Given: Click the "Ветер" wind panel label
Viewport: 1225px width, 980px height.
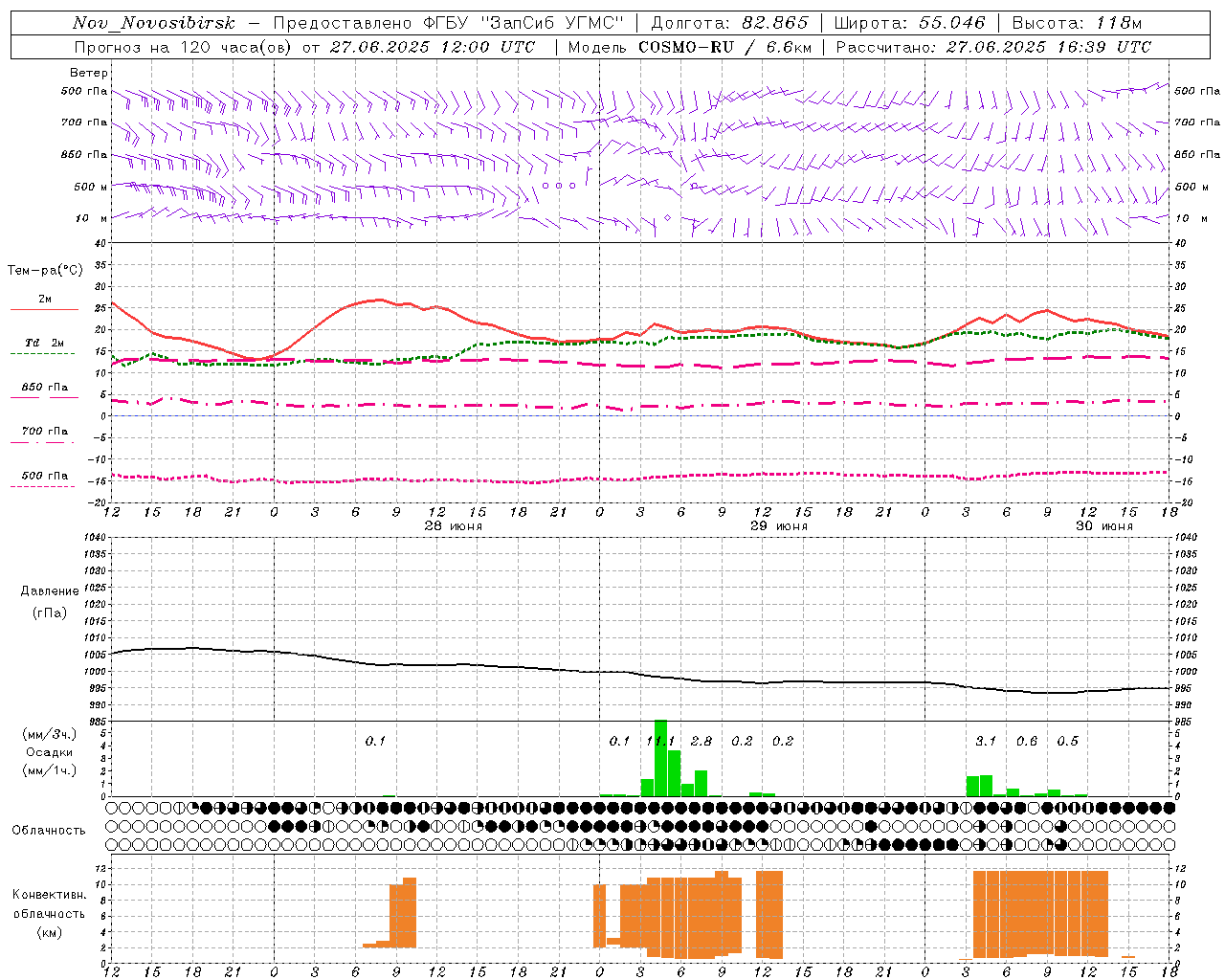Looking at the screenshot, I should pos(88,73).
